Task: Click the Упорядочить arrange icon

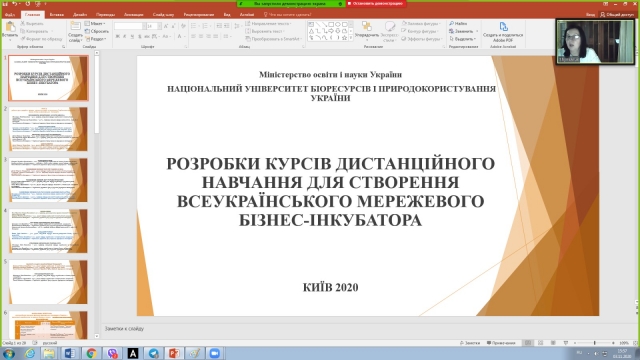Action: [367, 27]
